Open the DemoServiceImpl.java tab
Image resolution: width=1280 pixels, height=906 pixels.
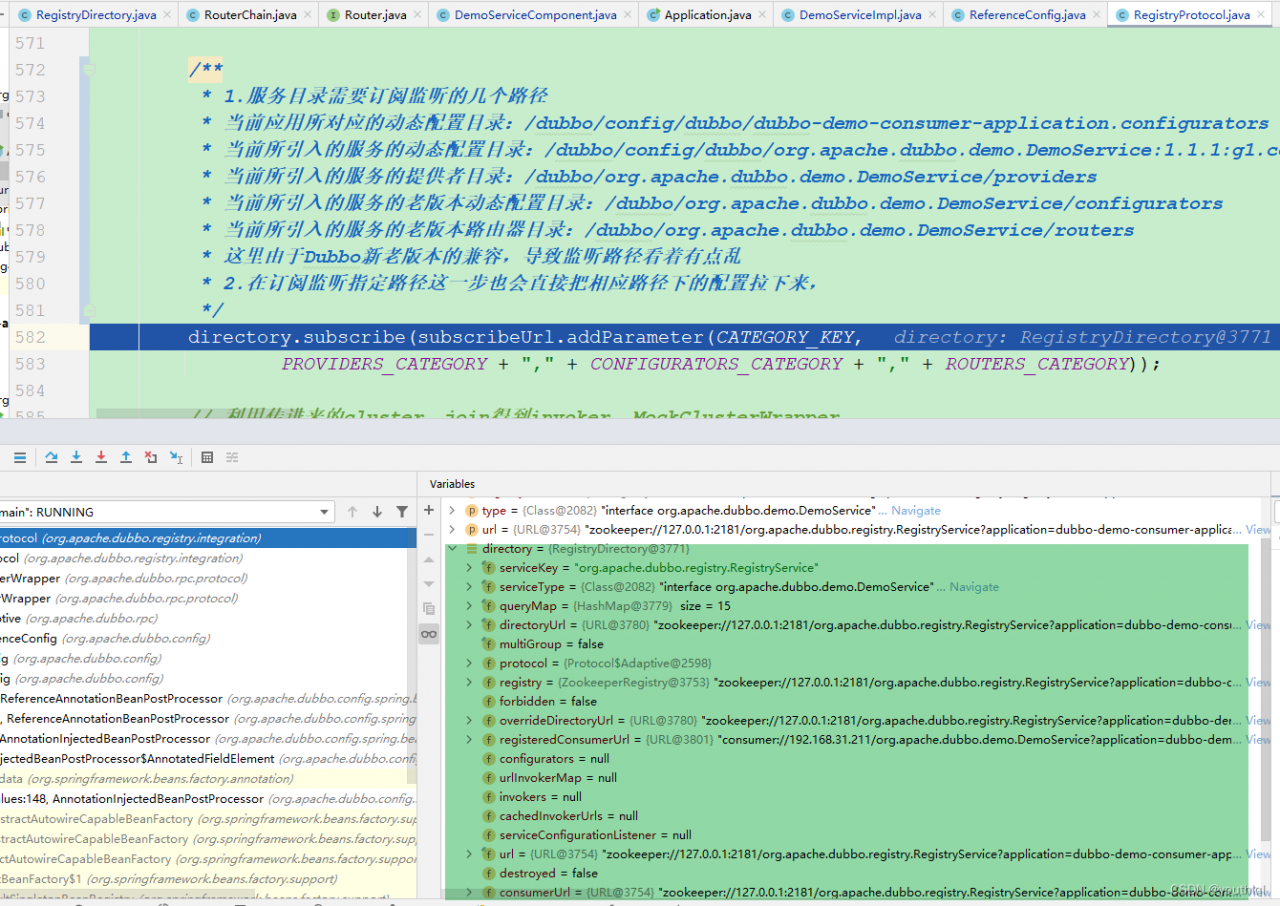[x=860, y=15]
